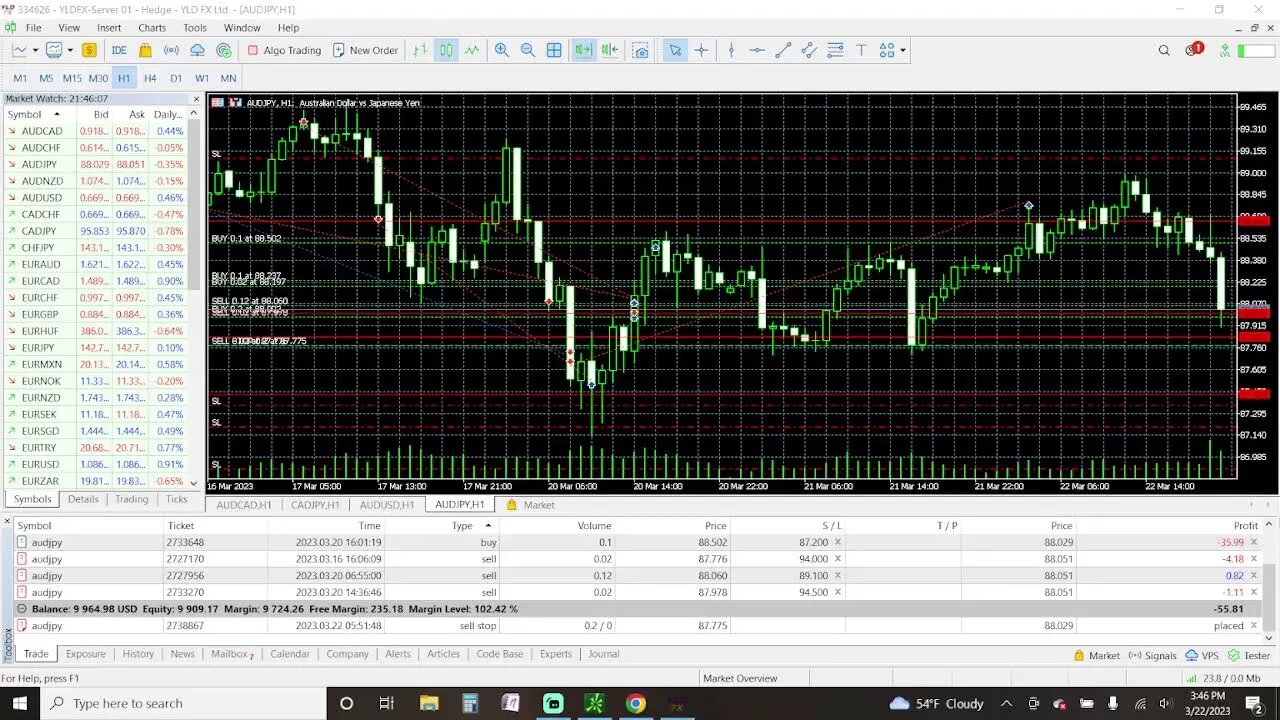Image resolution: width=1280 pixels, height=720 pixels.
Task: Select the crosshair tool
Action: tap(701, 50)
